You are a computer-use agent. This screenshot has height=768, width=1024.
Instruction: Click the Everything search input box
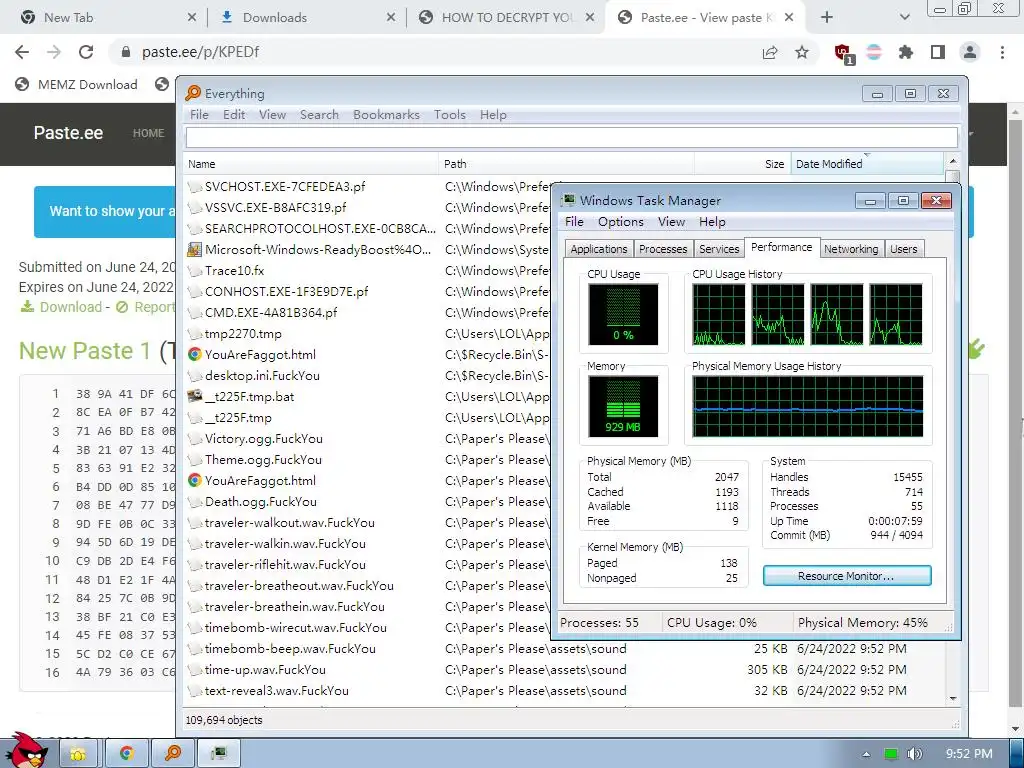coord(571,137)
